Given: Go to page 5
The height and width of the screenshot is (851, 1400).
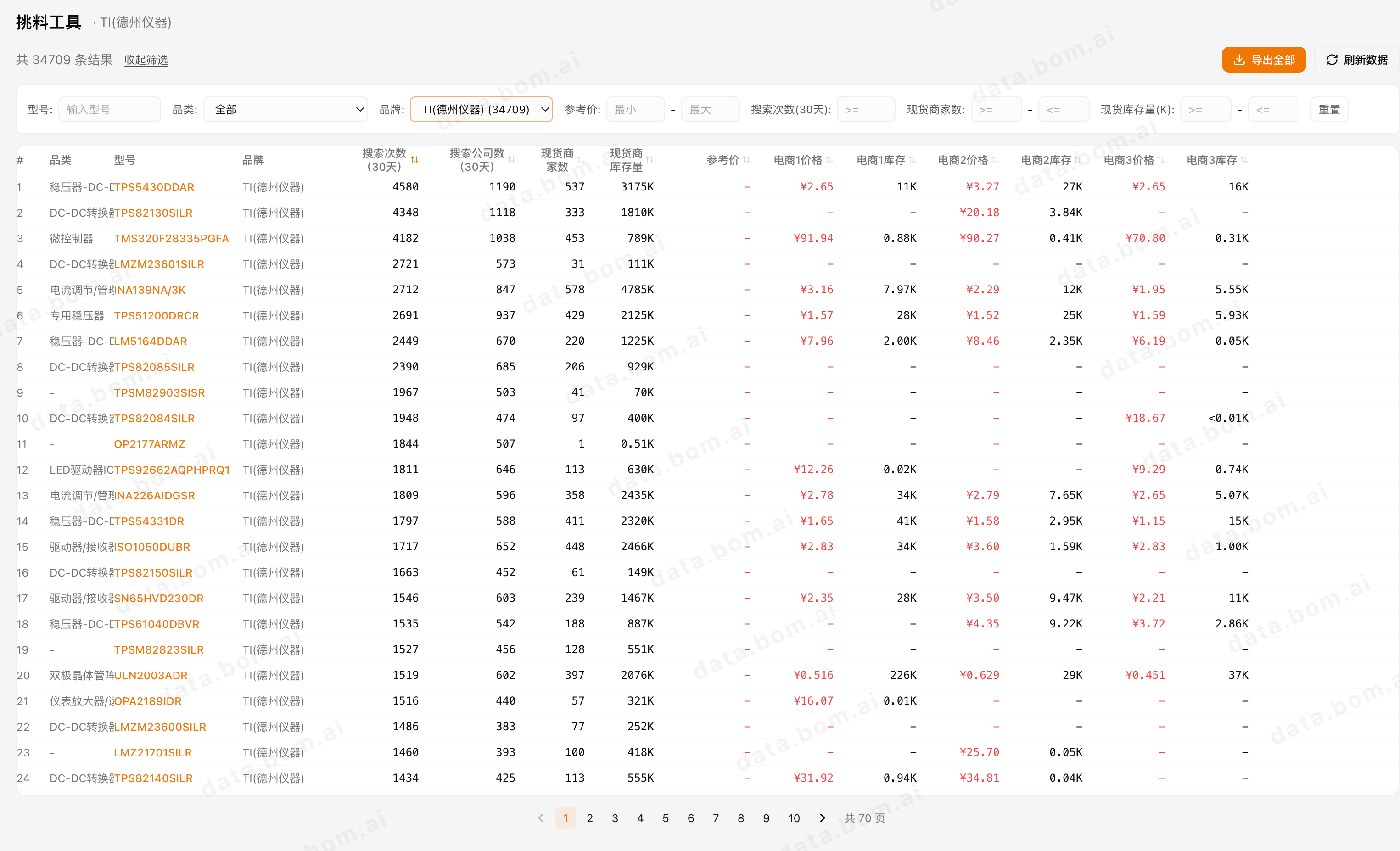Looking at the screenshot, I should 665,818.
